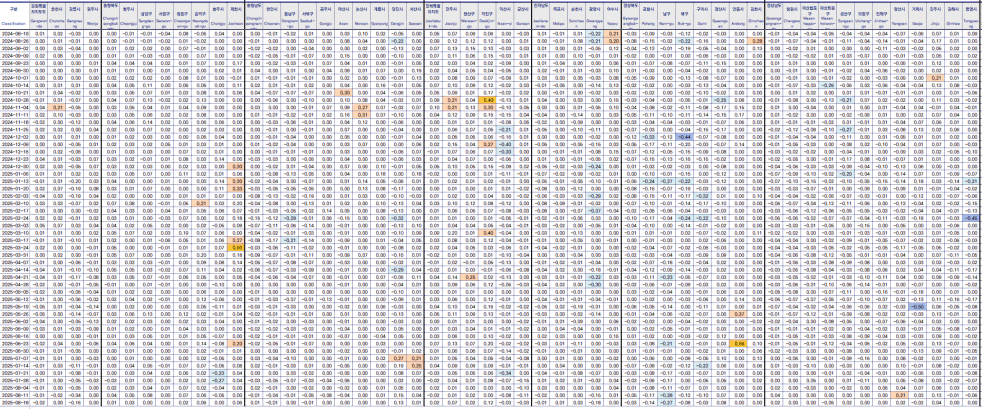Click highlighted 0.21 Yeosu cell in 2024-08-19 row
The image size is (982, 409).
point(612,33)
